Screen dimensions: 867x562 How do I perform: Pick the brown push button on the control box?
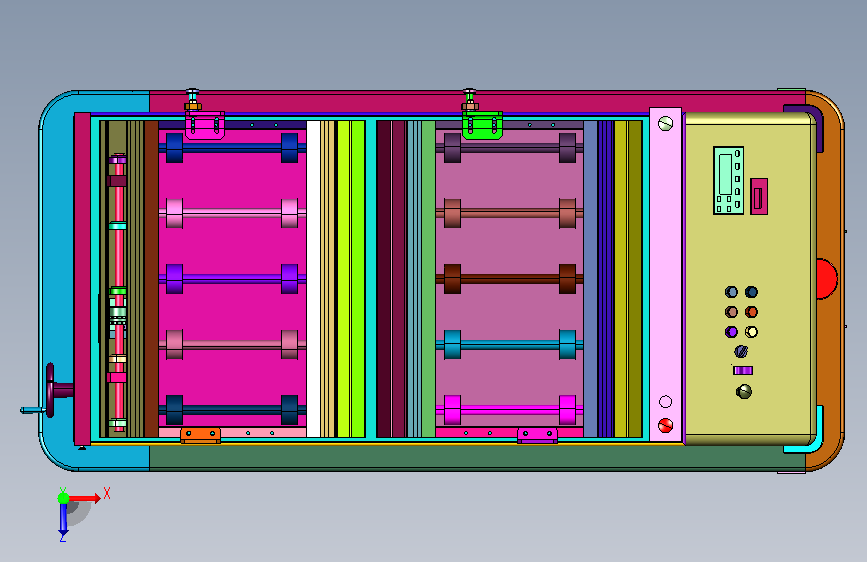[731, 312]
